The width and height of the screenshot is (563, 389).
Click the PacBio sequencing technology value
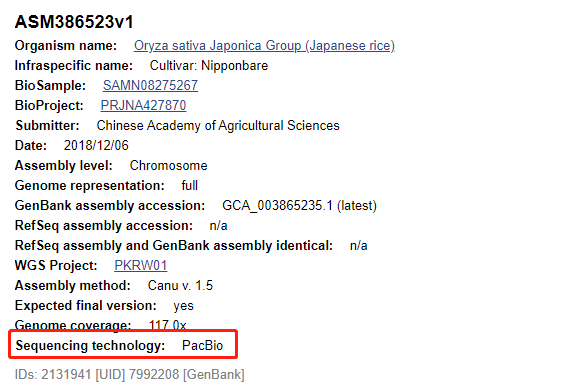(x=203, y=346)
